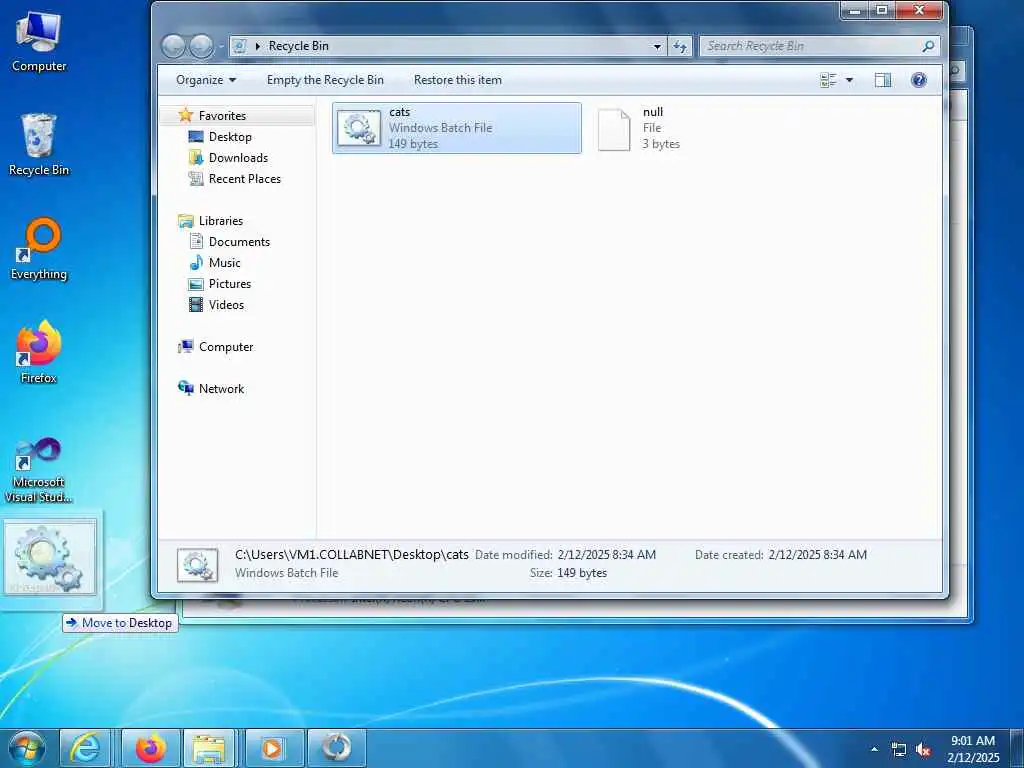Close the Recycle Bin window
1024x768 pixels.
pos(920,10)
